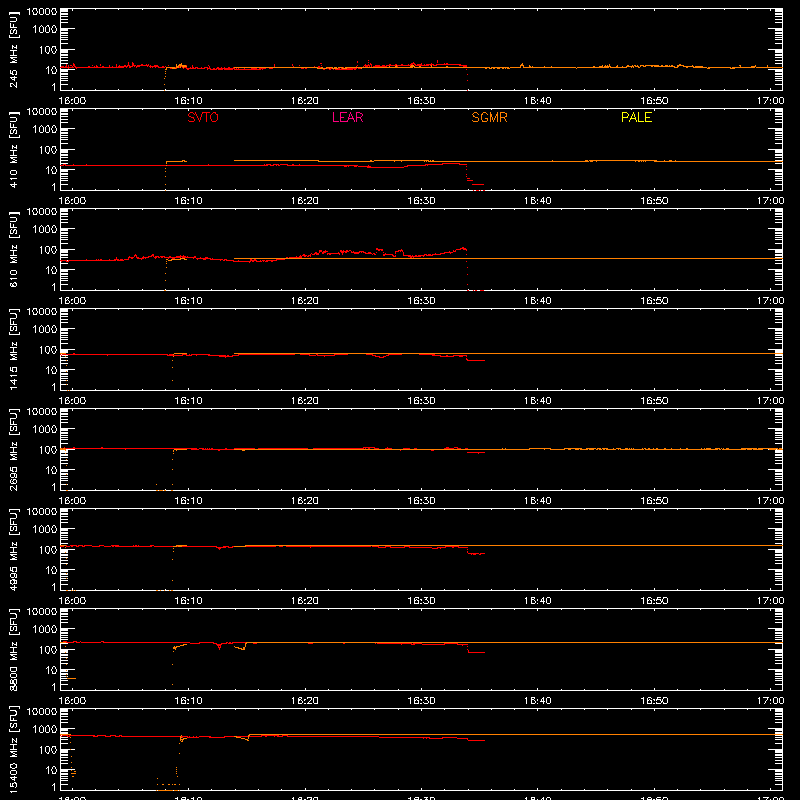The image size is (800, 800).
Task: Click the 10 tick on 1415 MHz axis
Action: 51,370
